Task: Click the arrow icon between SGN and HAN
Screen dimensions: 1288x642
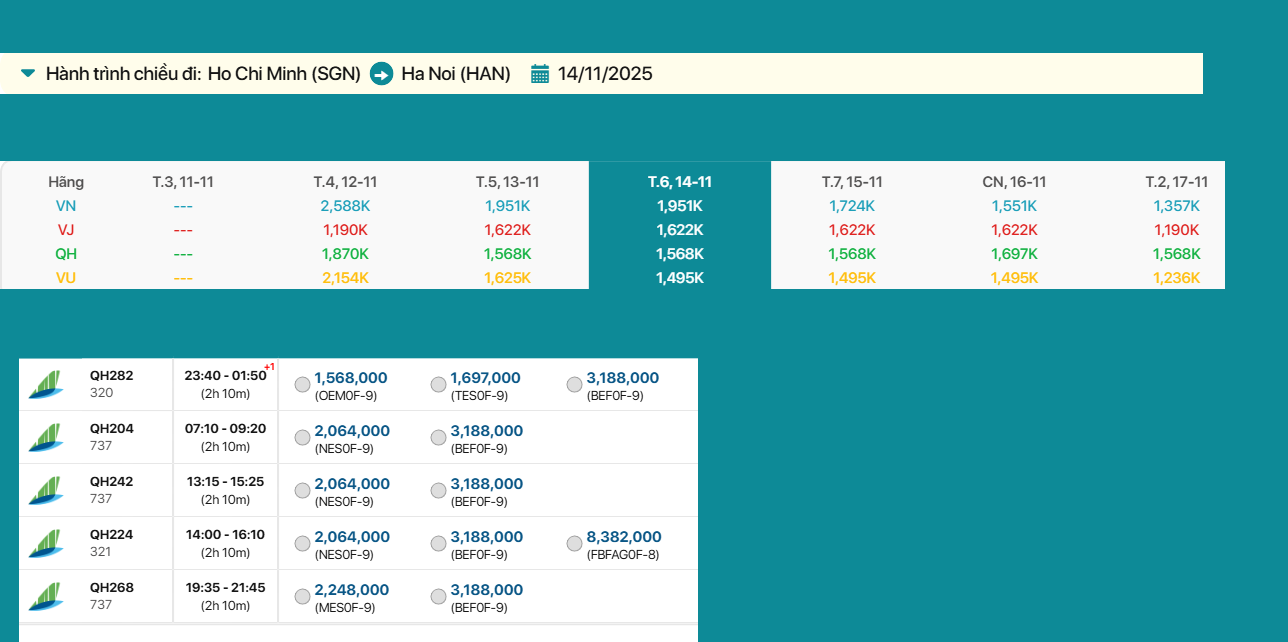Action: pos(381,74)
